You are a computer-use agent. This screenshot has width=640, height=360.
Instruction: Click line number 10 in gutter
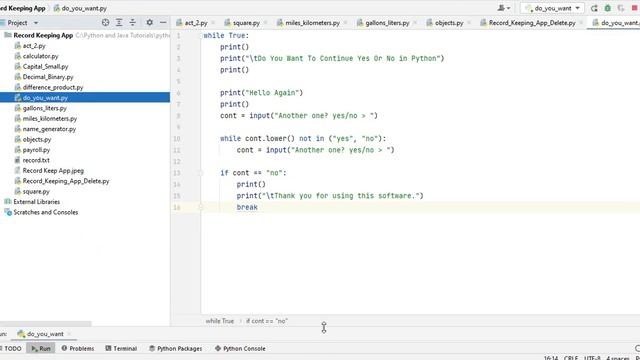coord(176,139)
